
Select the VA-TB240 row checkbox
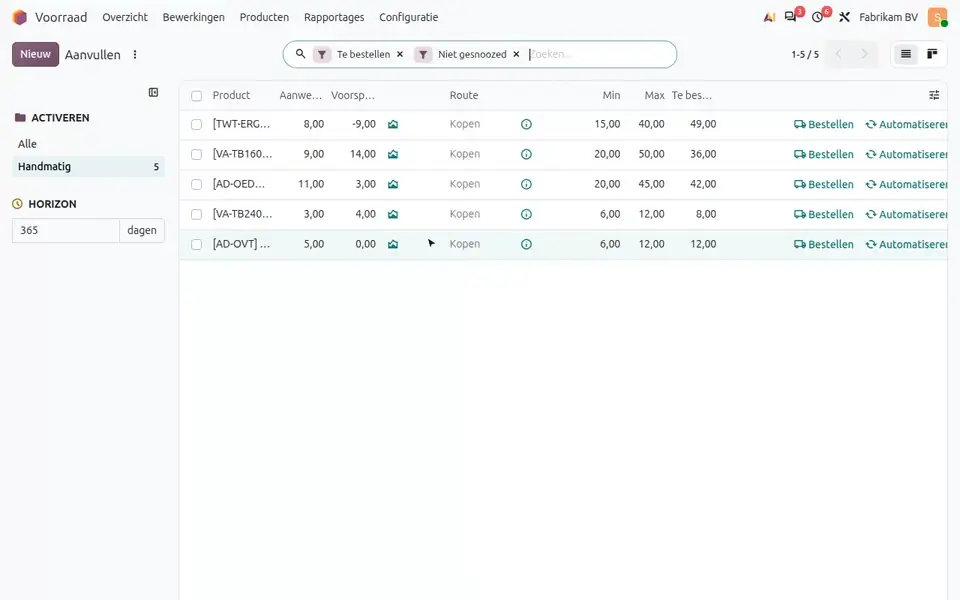[x=197, y=214]
